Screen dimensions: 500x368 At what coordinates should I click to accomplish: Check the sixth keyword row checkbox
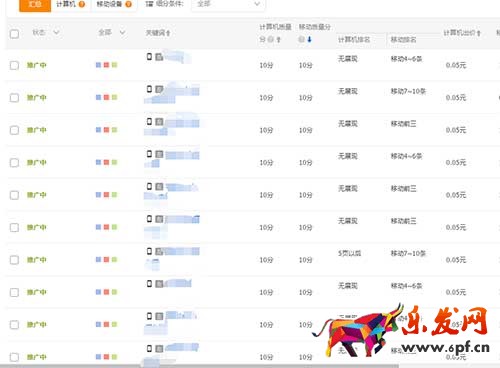click(x=14, y=227)
